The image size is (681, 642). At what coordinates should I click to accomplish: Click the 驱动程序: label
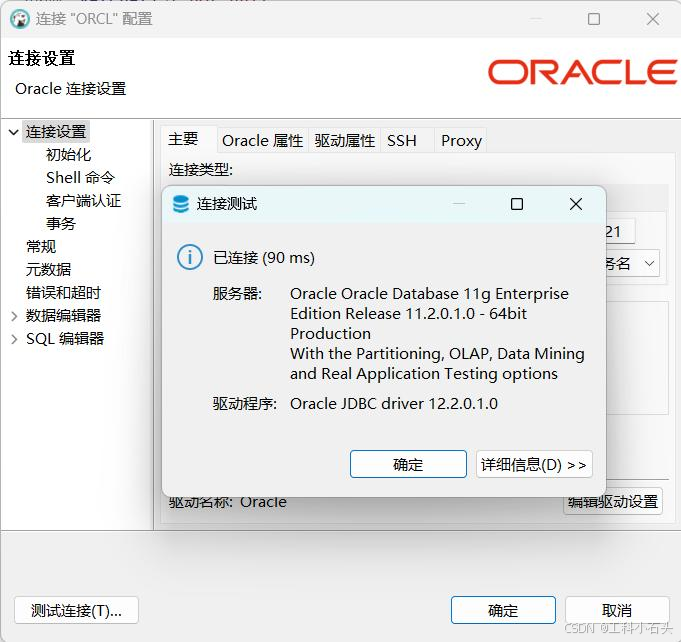[x=245, y=404]
